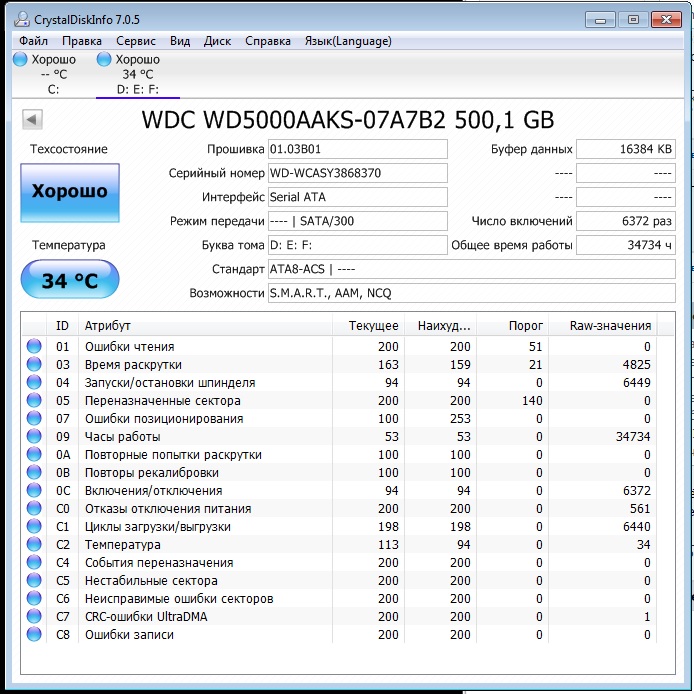The height and width of the screenshot is (694, 694).
Task: Click the blue Хорошо health status button
Action: pos(70,193)
